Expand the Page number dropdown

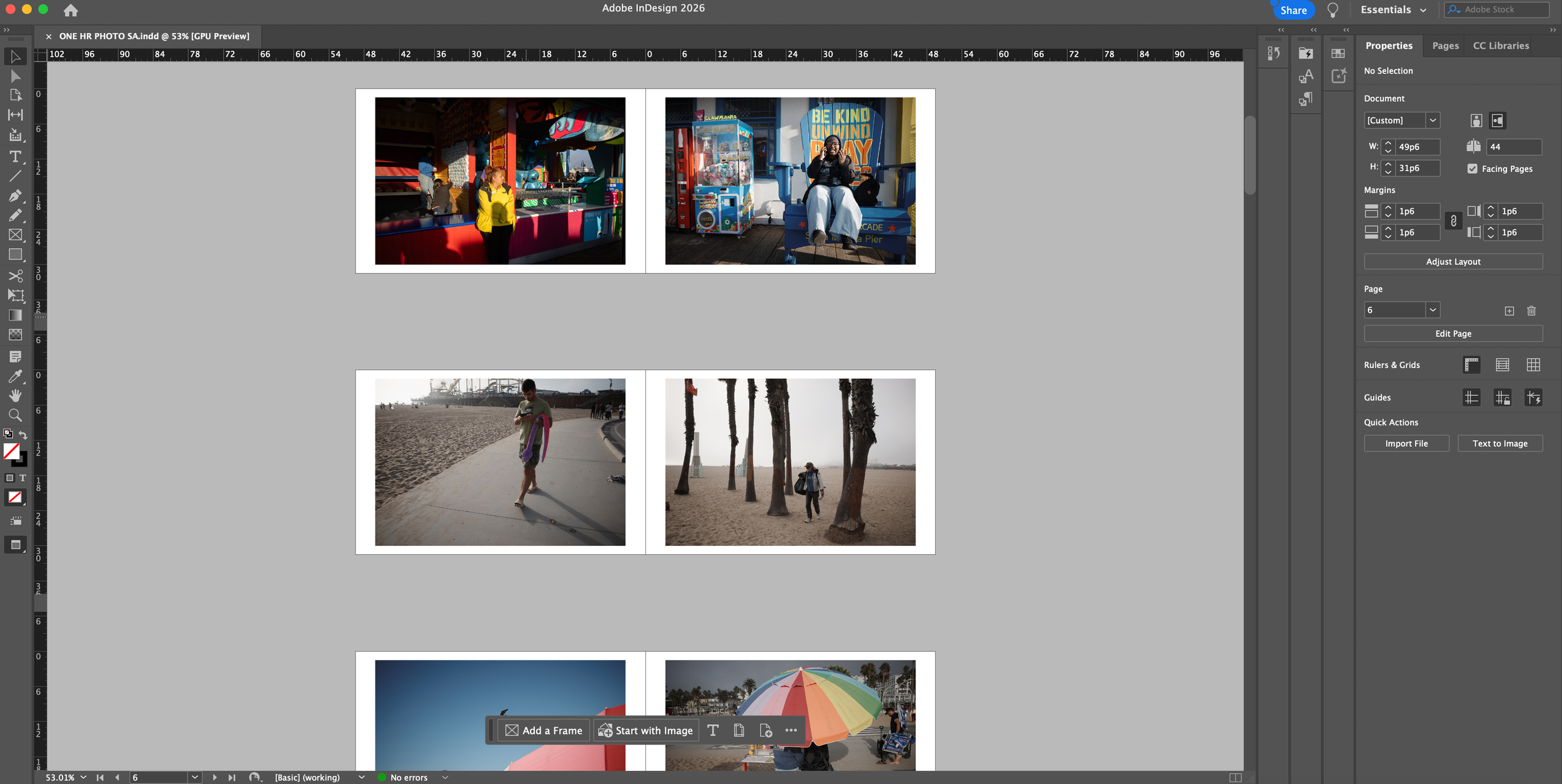pyautogui.click(x=1433, y=310)
